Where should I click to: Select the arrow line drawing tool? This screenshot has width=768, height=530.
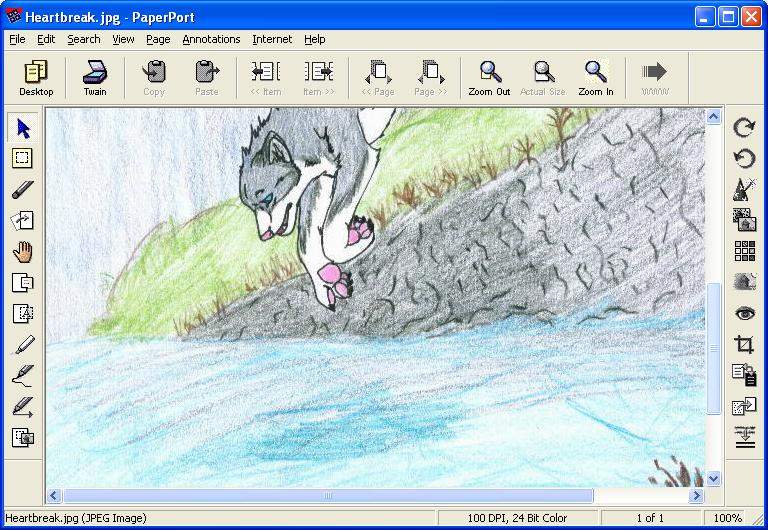23,407
